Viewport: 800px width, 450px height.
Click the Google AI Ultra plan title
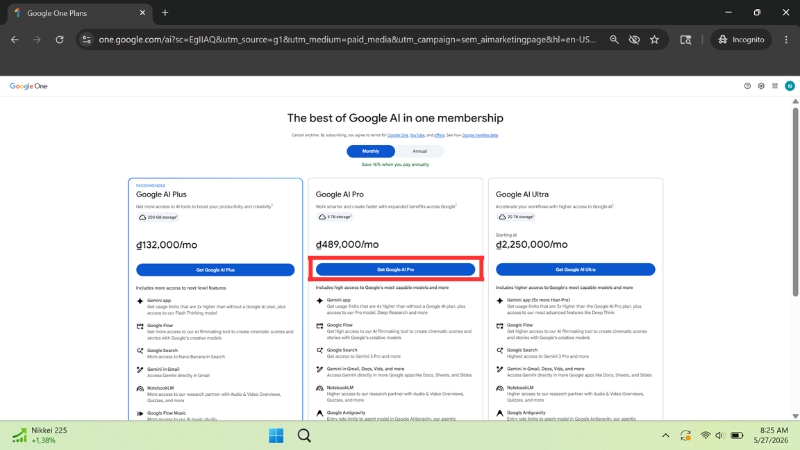pos(522,194)
